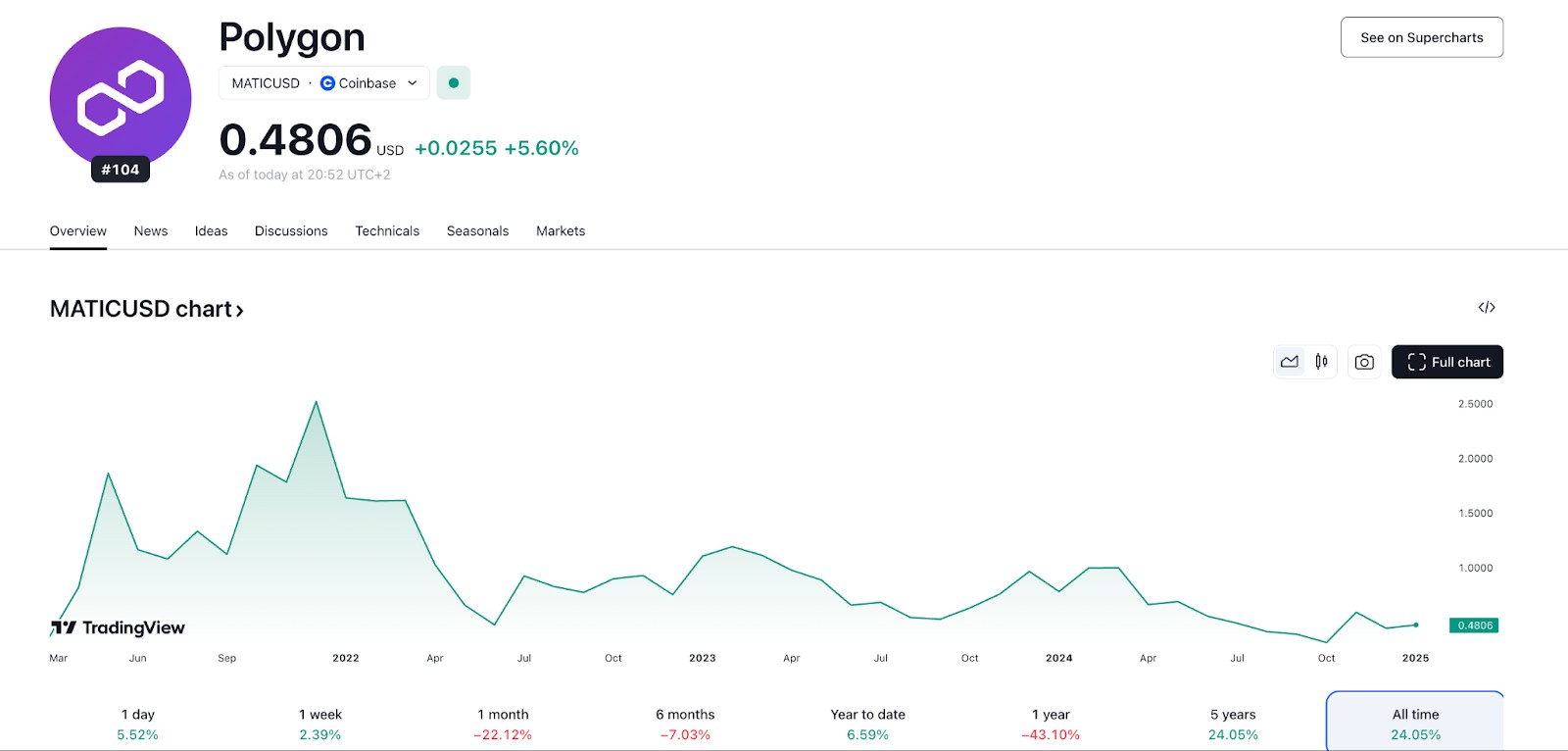Switch to the Ideas tab
Viewport: 1568px width, 751px height.
[x=211, y=231]
